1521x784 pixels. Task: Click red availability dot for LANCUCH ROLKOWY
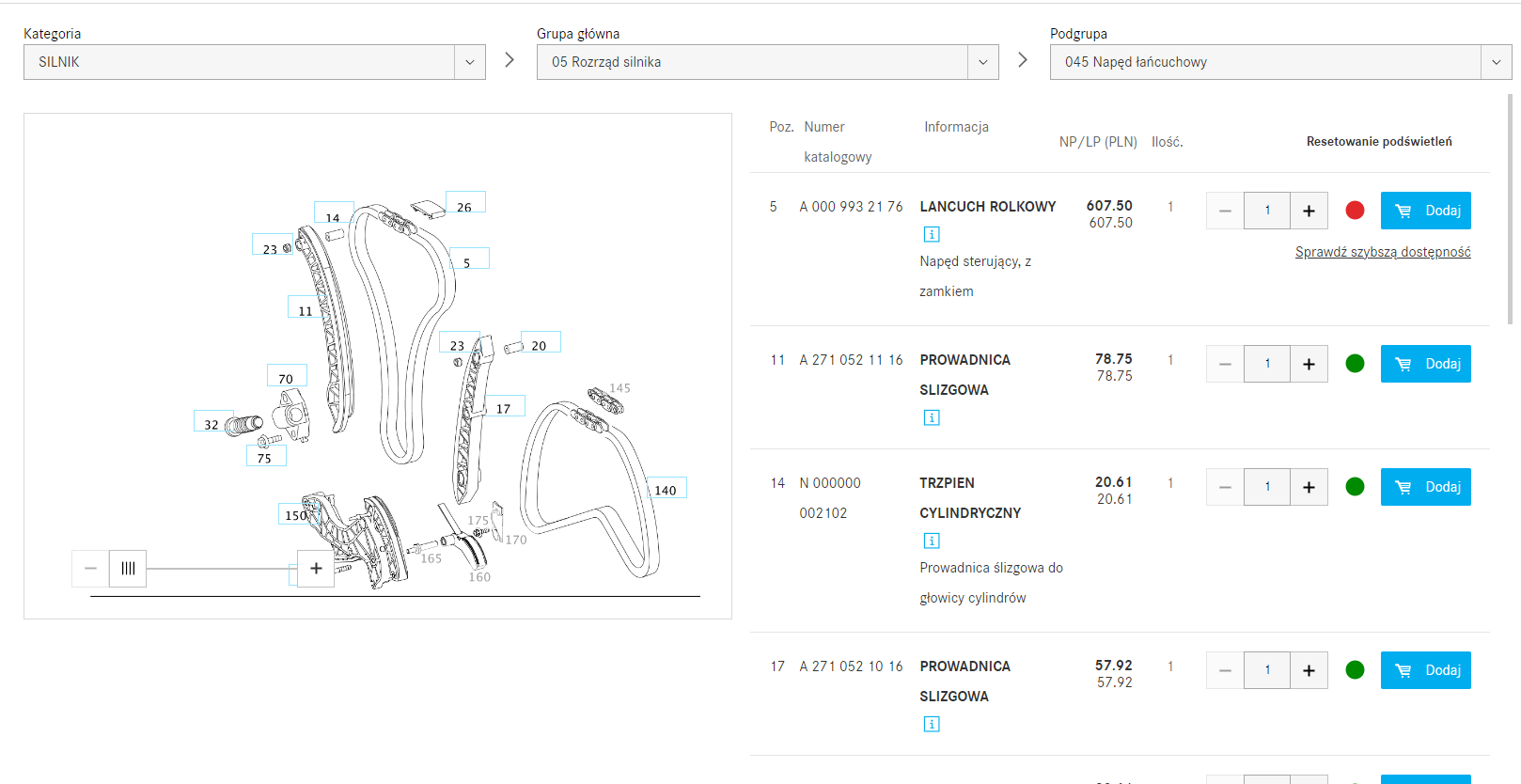pyautogui.click(x=1355, y=211)
